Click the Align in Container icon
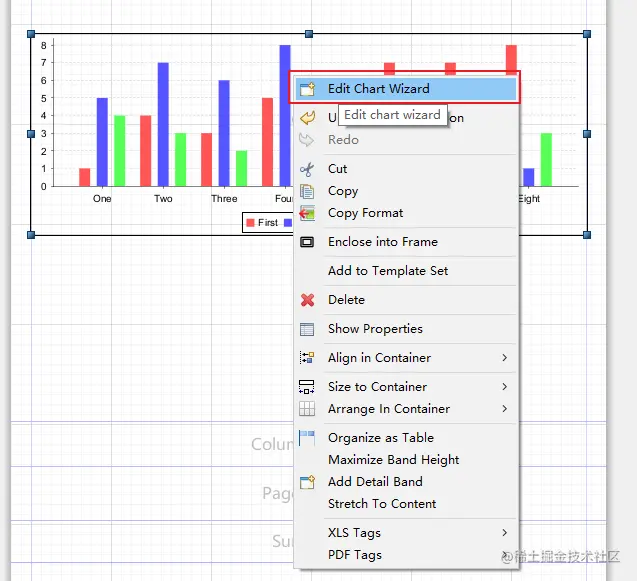The width and height of the screenshot is (637, 581). tap(307, 358)
